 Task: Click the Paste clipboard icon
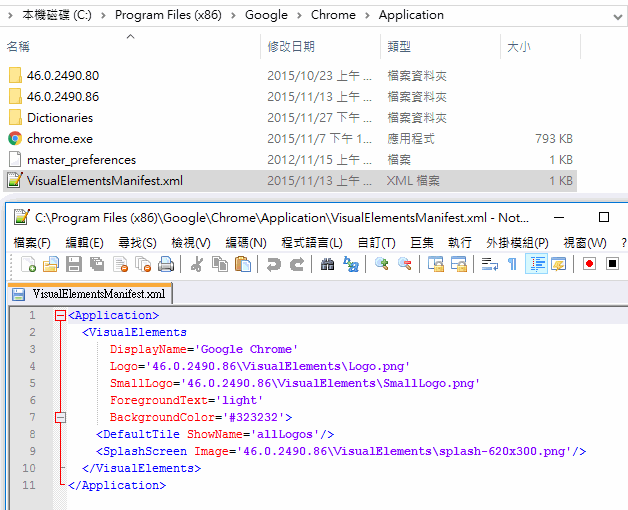click(243, 264)
